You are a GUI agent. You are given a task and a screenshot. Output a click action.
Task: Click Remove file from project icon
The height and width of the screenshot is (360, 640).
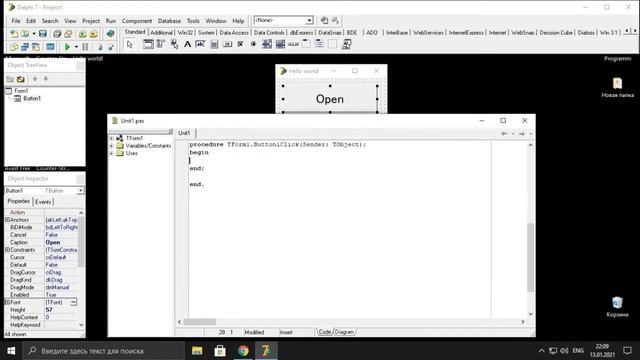[x=93, y=34]
